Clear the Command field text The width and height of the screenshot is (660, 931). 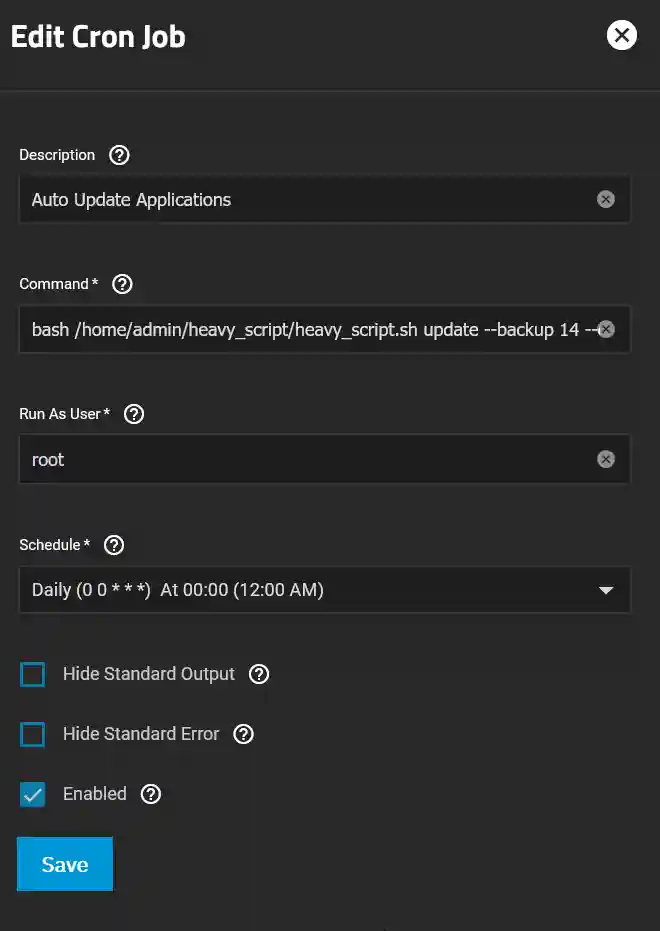(x=606, y=329)
